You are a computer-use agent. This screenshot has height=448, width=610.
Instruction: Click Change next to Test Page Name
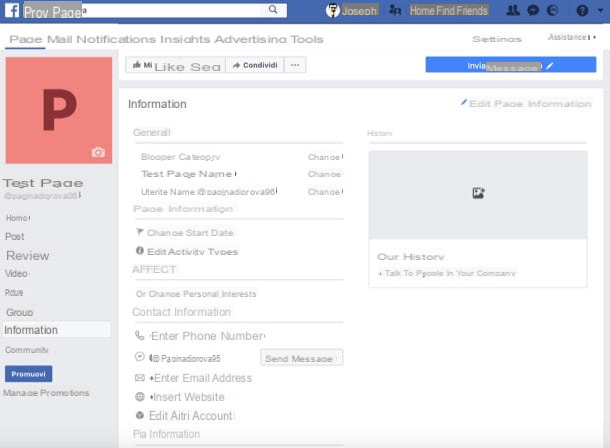(x=324, y=174)
